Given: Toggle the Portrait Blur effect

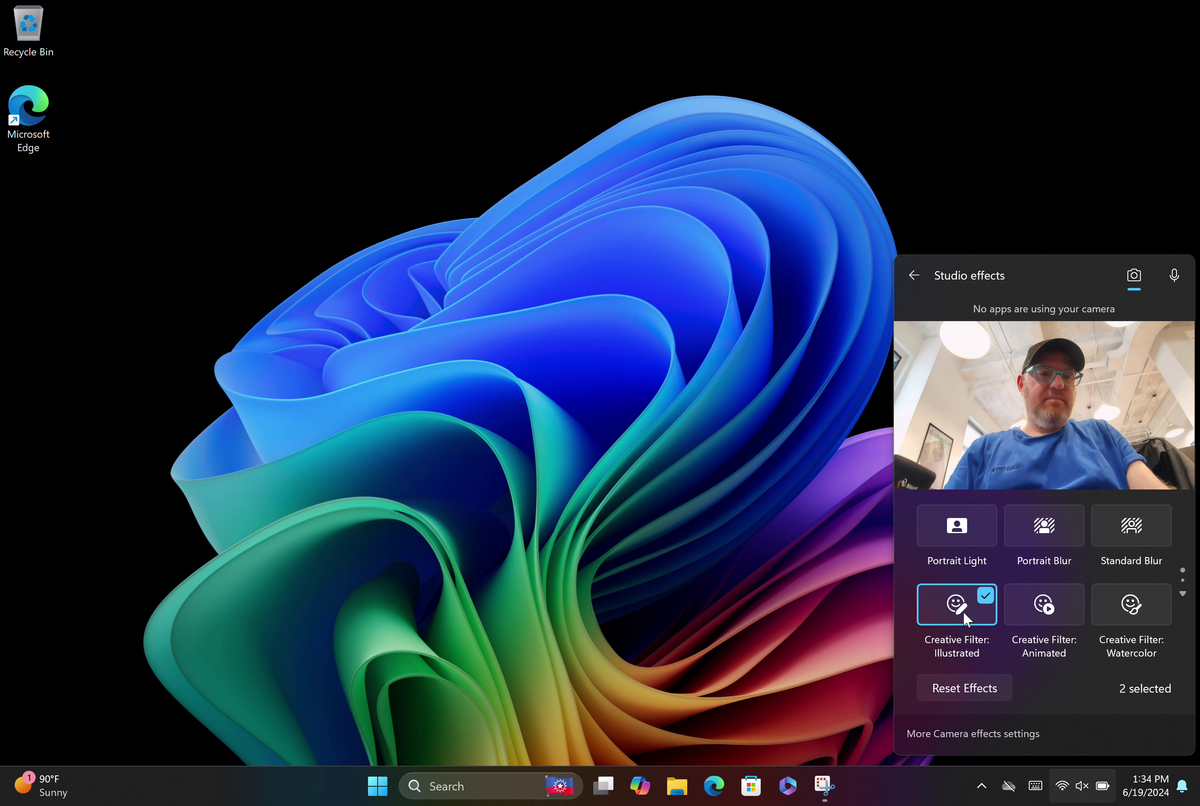Looking at the screenshot, I should [x=1044, y=525].
